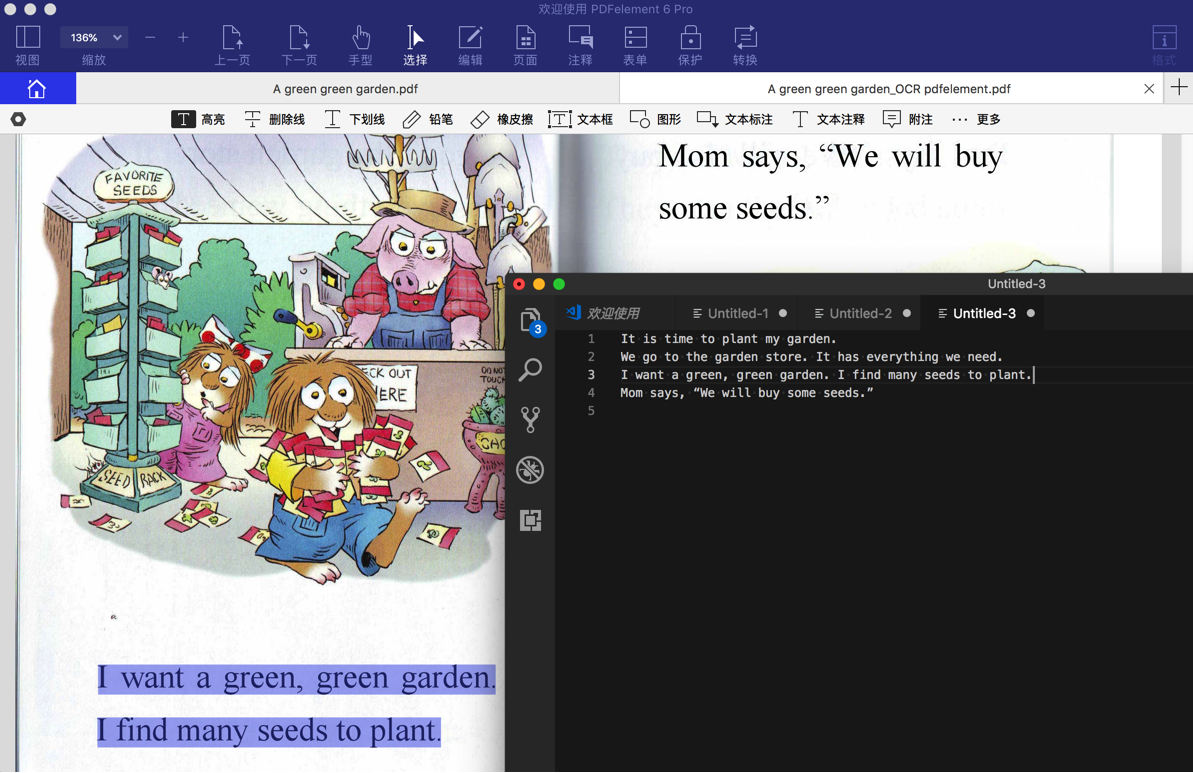The image size is (1193, 773).
Task: Click highlighted PDF text "I find many seeds to plant."
Action: pyautogui.click(x=269, y=730)
